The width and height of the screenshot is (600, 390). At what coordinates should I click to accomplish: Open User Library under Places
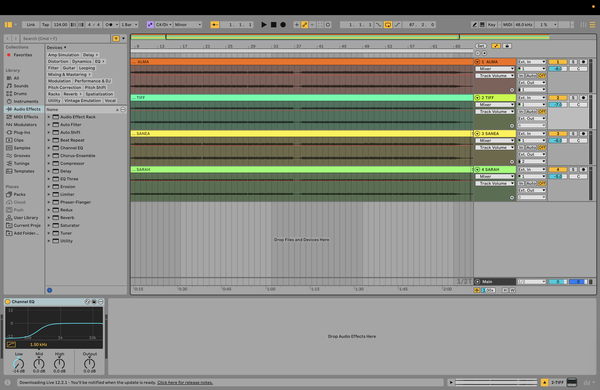pos(26,218)
